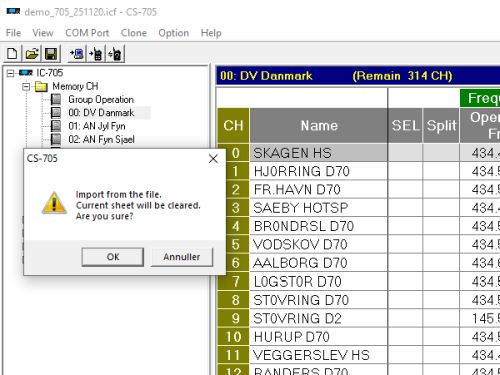Click the sheet icon beside 02: AN Fyn Sjael
Image resolution: width=500 pixels, height=375 pixels.
56,139
